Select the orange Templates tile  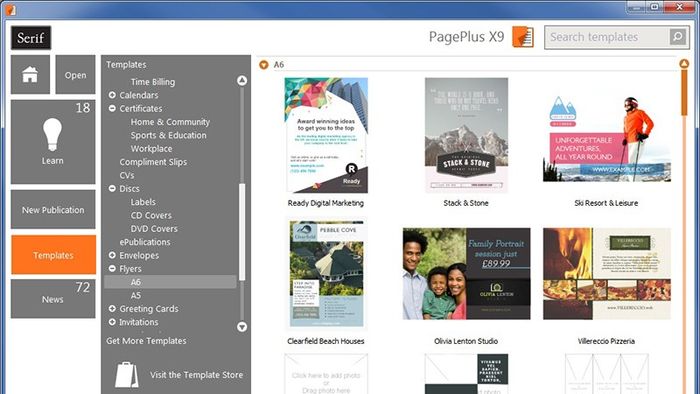pyautogui.click(x=54, y=255)
